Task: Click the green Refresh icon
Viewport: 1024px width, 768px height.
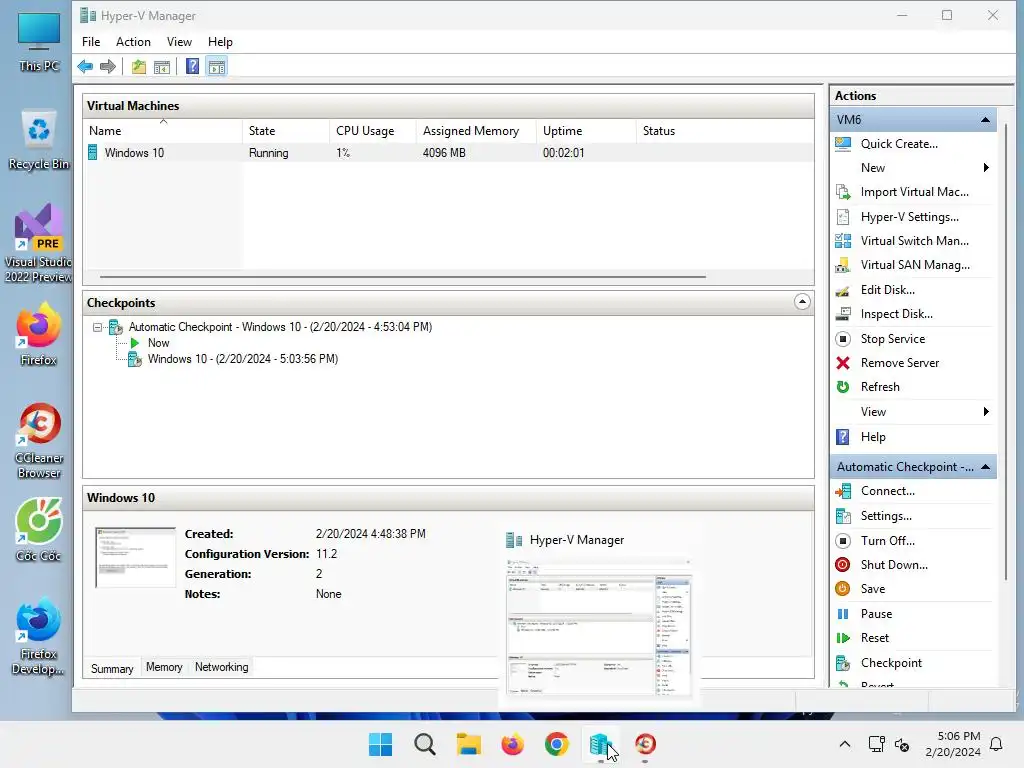Action: point(843,387)
